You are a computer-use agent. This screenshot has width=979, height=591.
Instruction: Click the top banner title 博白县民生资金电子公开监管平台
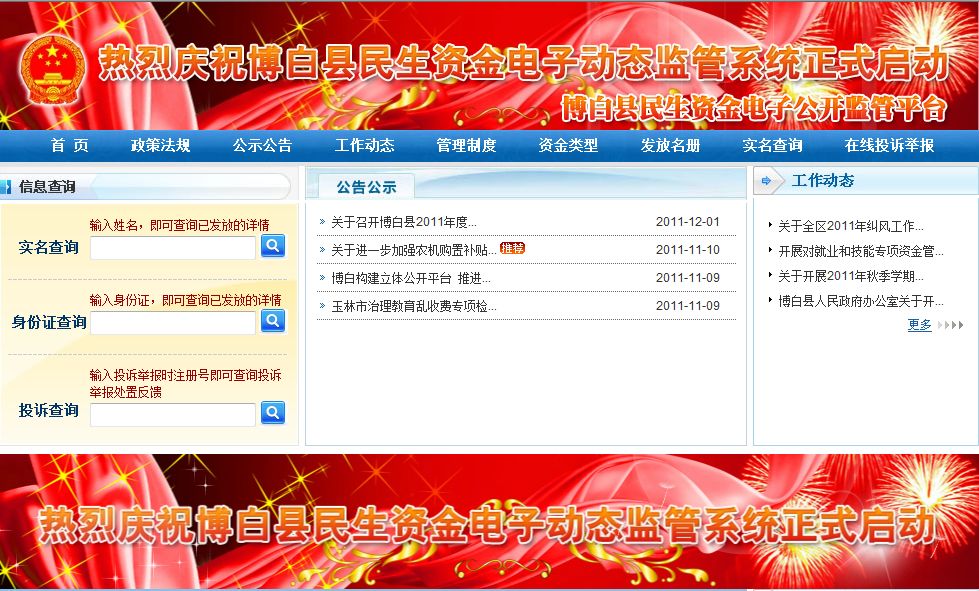tap(754, 108)
